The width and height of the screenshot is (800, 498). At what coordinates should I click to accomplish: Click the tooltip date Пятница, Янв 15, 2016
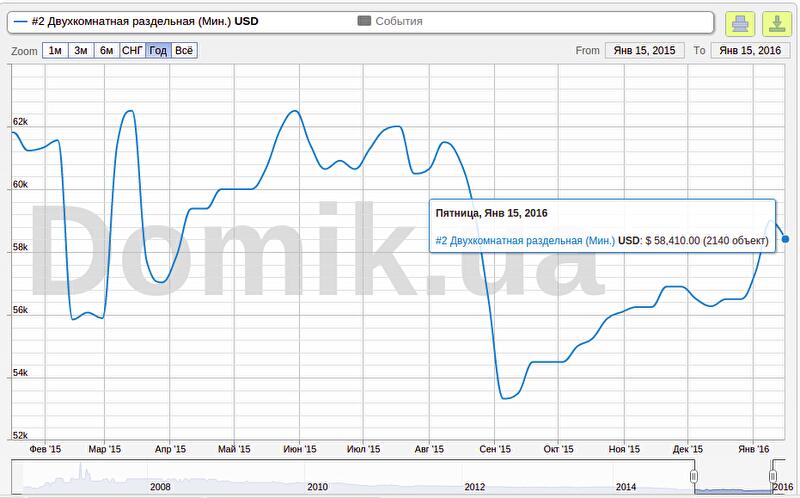(491, 213)
